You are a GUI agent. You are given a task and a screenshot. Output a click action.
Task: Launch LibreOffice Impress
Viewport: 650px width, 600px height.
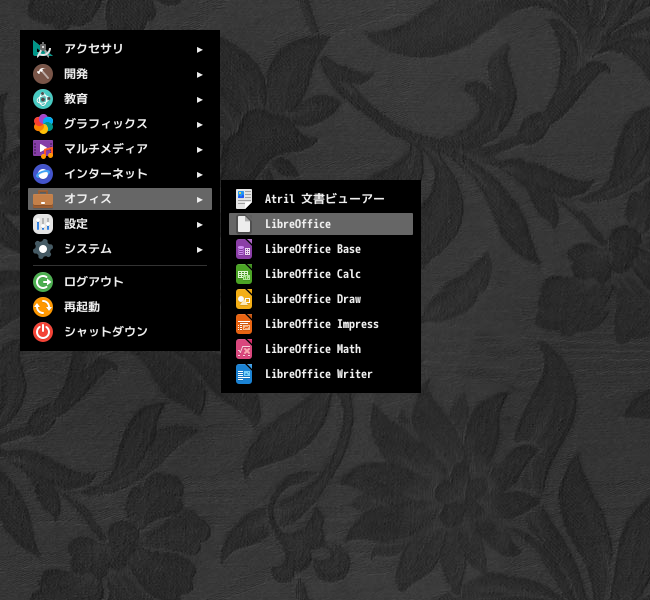click(x=321, y=324)
